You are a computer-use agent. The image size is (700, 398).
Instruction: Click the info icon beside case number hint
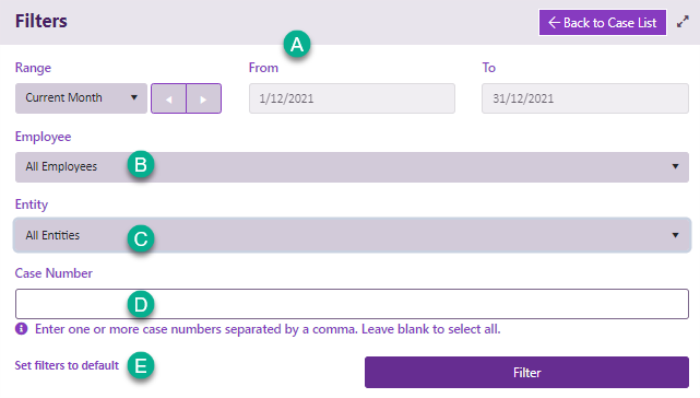(x=21, y=329)
